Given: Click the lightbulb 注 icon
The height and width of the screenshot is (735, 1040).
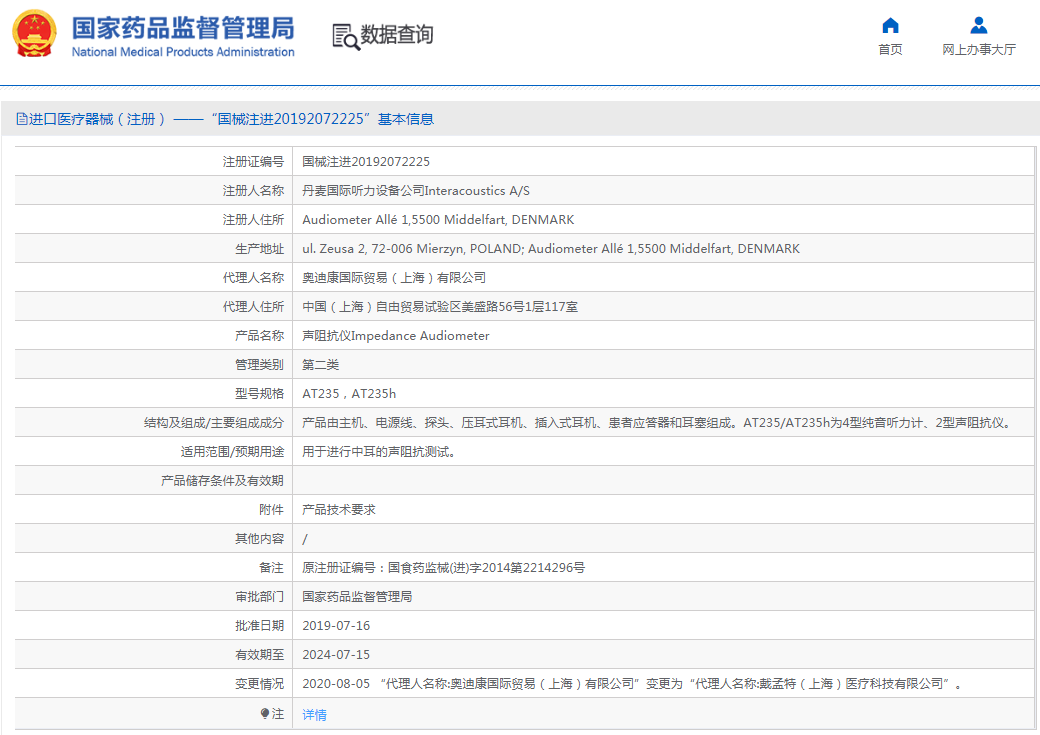Looking at the screenshot, I should click(x=265, y=714).
